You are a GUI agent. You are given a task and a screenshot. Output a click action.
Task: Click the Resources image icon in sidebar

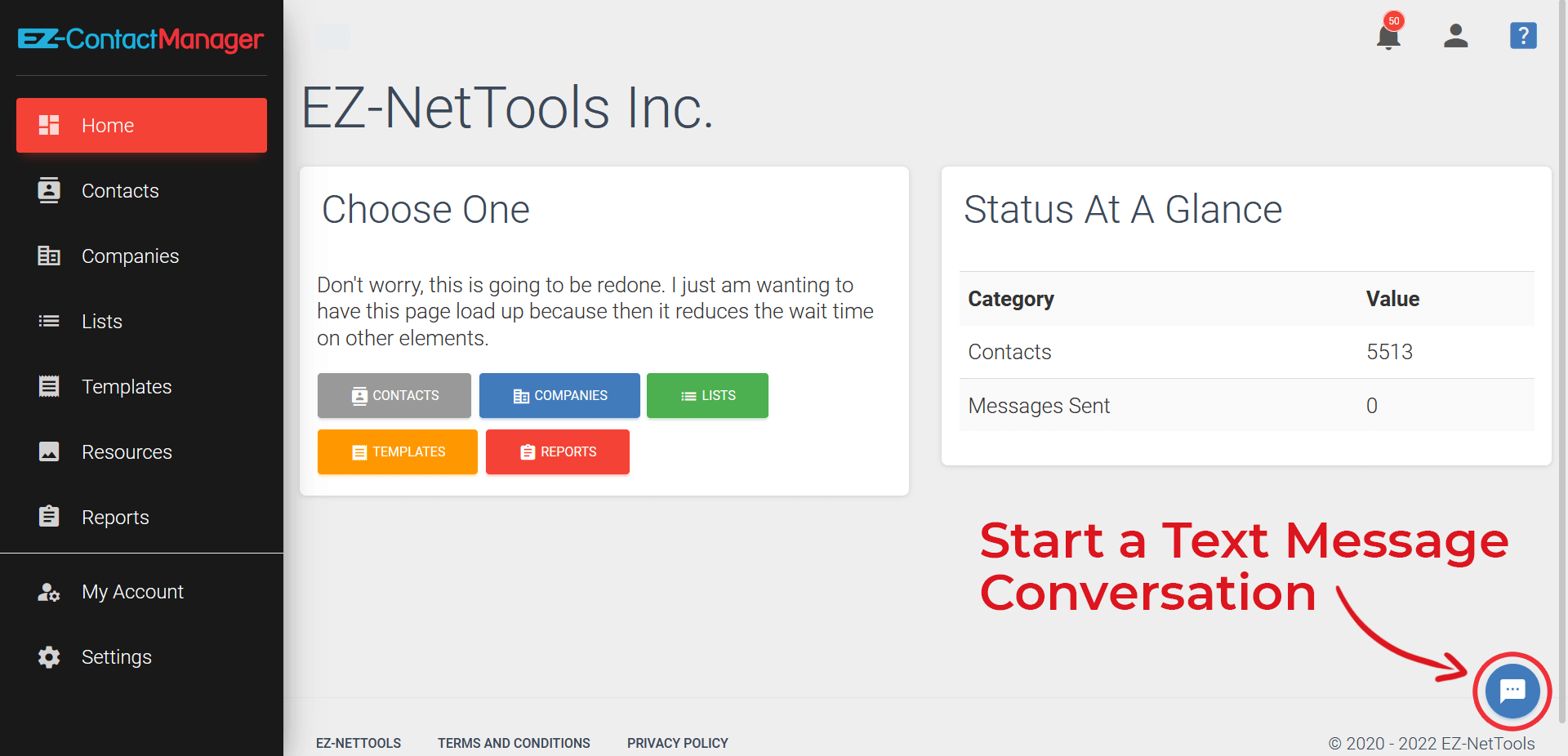[x=49, y=451]
